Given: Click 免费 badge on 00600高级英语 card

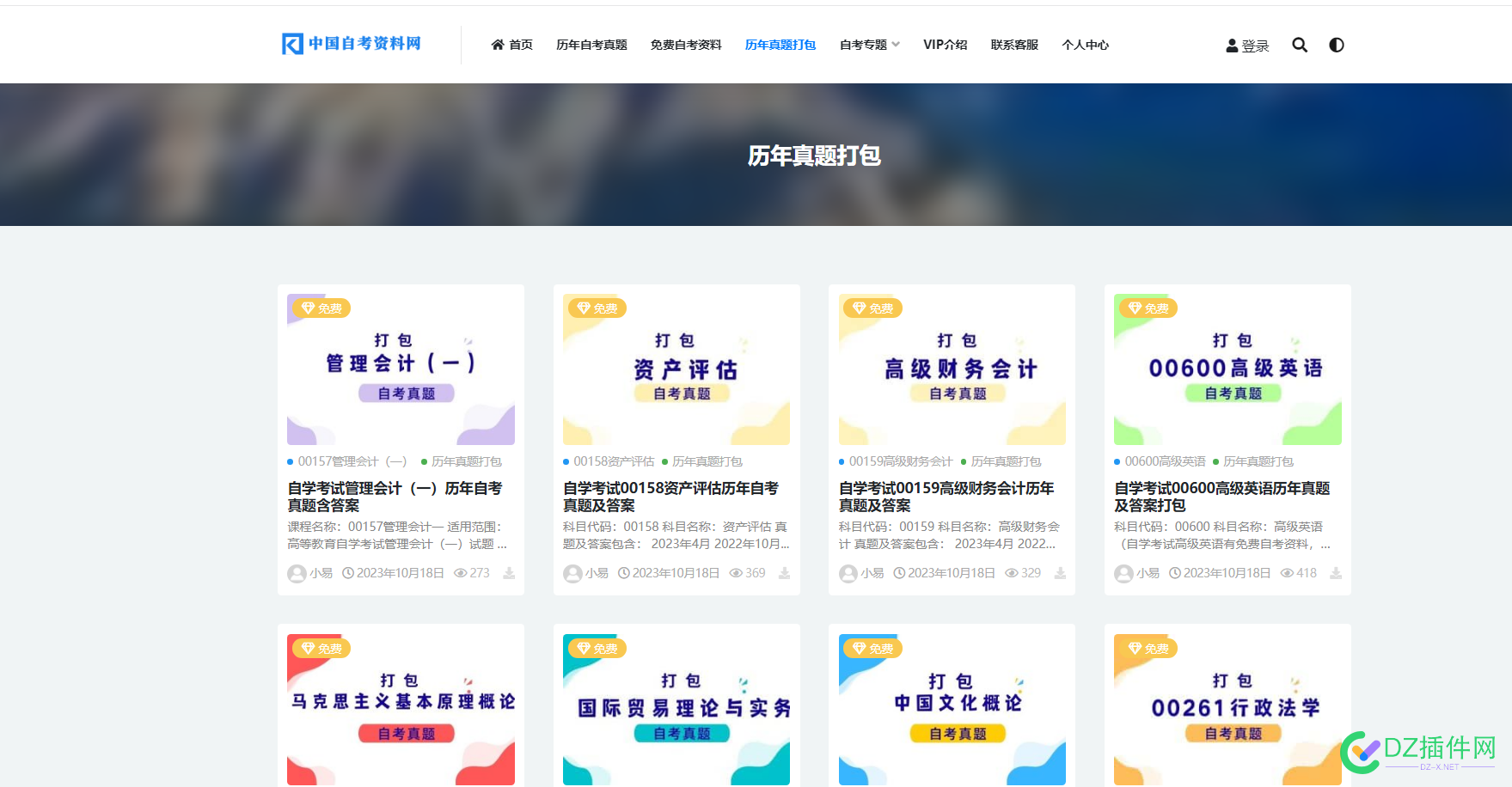Looking at the screenshot, I should 1148,308.
